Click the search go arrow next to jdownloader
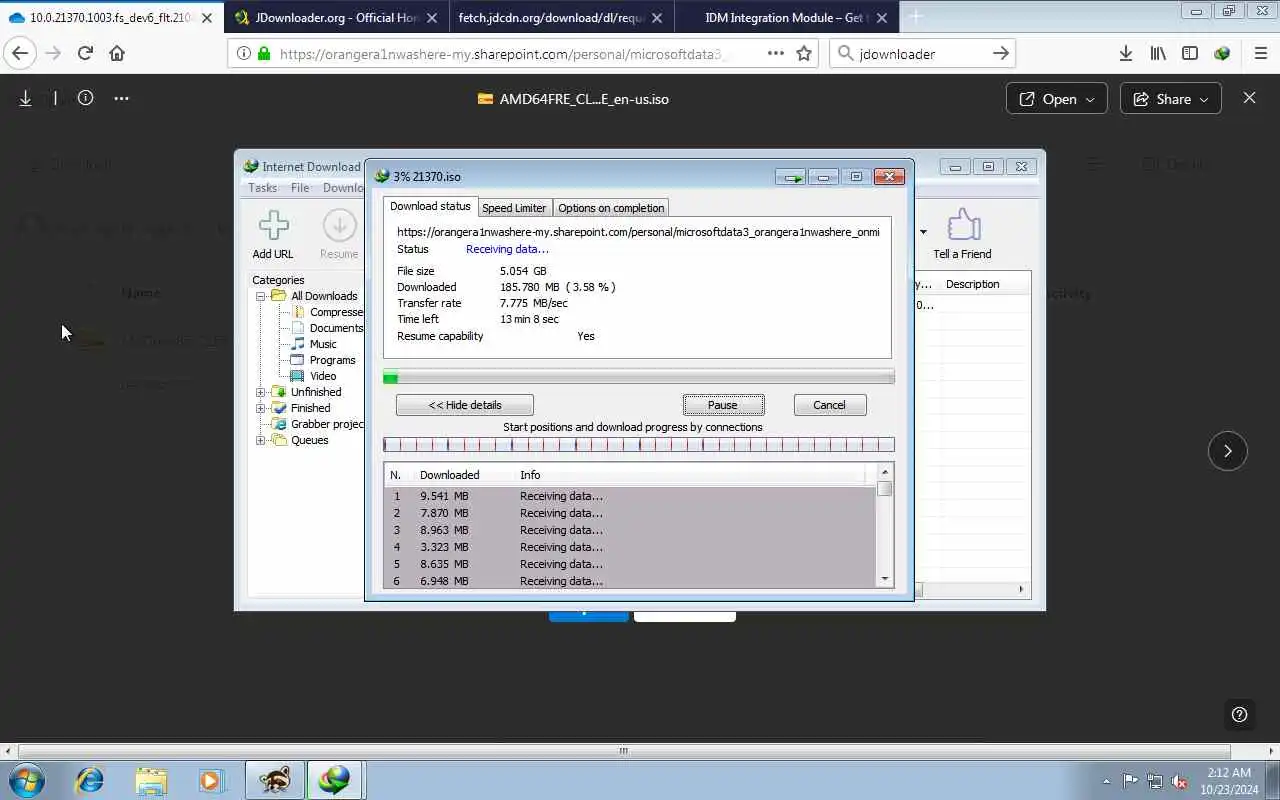This screenshot has width=1280, height=800. tap(1000, 54)
